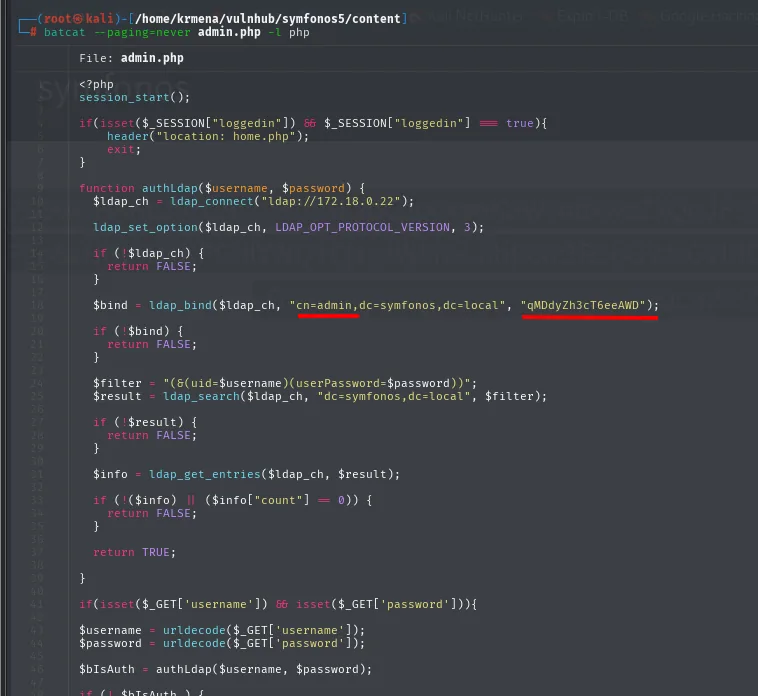This screenshot has height=696, width=758.
Task: Select the path /home/krmena/vulnhub/symfonos5/content in prompt
Action: [x=268, y=19]
